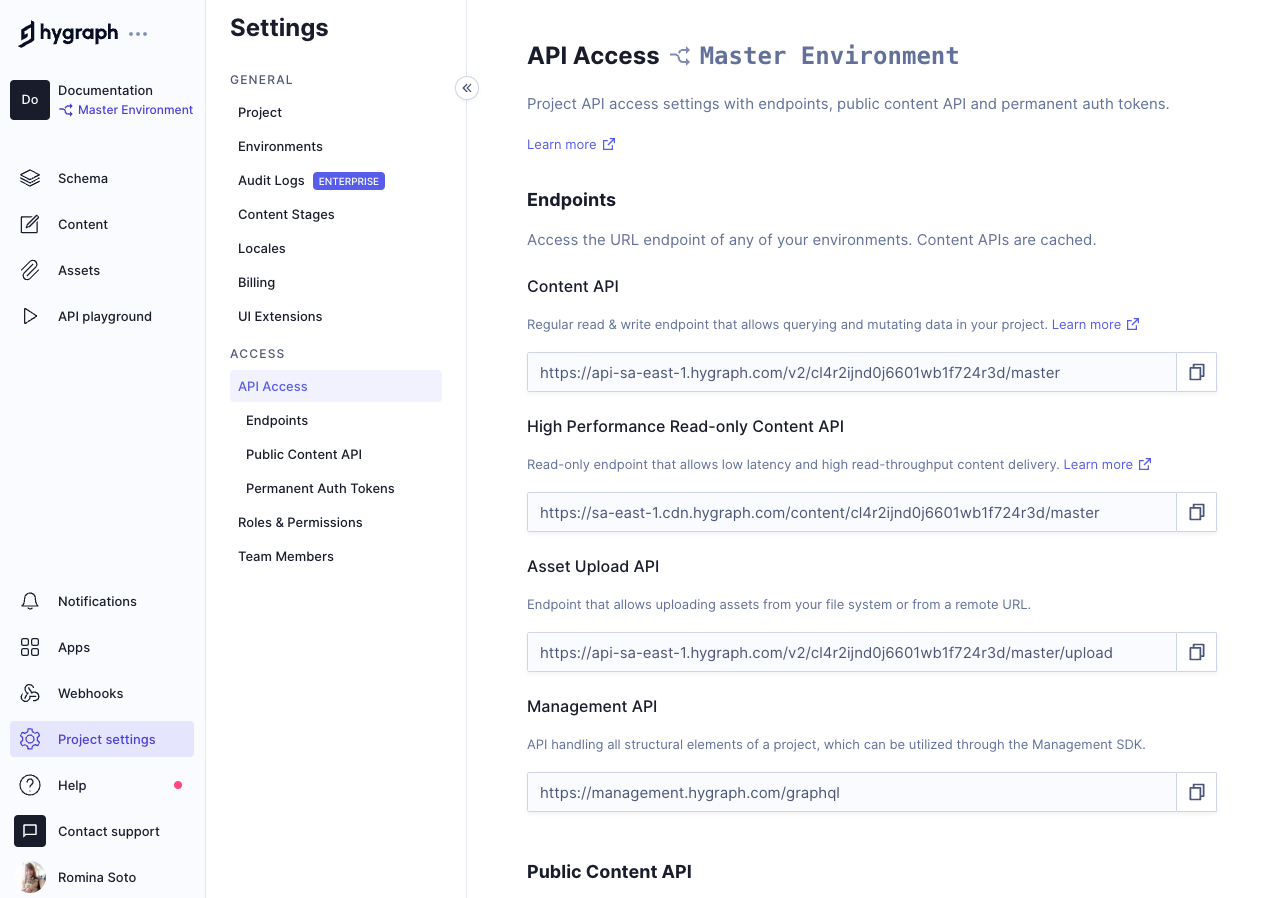Launch the API playground play icon
The width and height of the screenshot is (1274, 898).
tap(30, 316)
